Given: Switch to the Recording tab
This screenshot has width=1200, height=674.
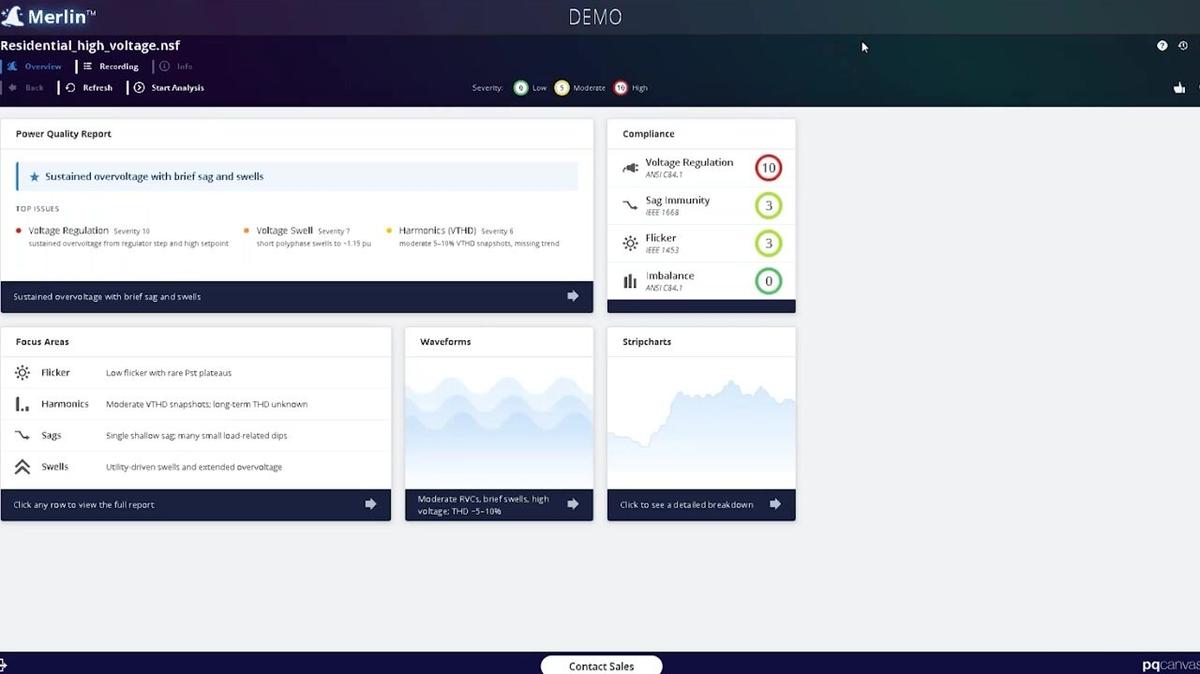Looking at the screenshot, I should coord(113,66).
